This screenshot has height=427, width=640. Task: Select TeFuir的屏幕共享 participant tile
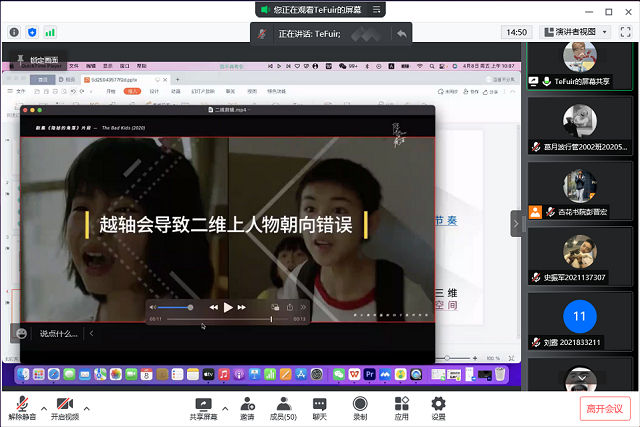[x=580, y=65]
